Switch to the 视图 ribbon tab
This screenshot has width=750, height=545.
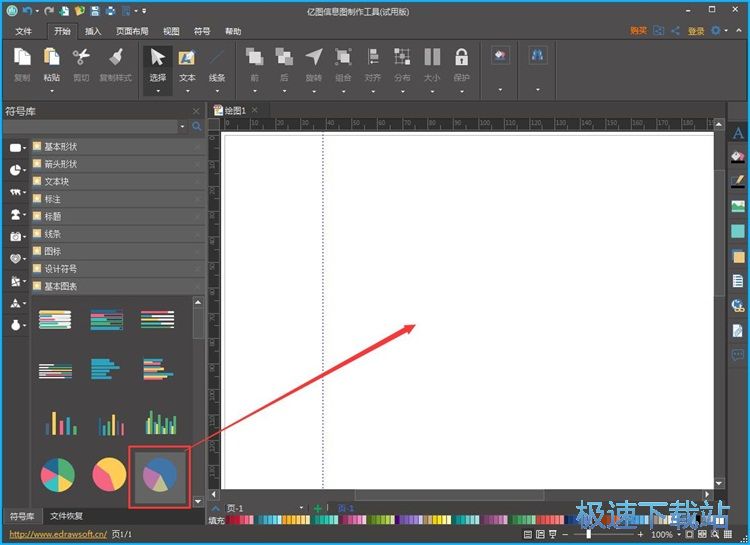171,31
